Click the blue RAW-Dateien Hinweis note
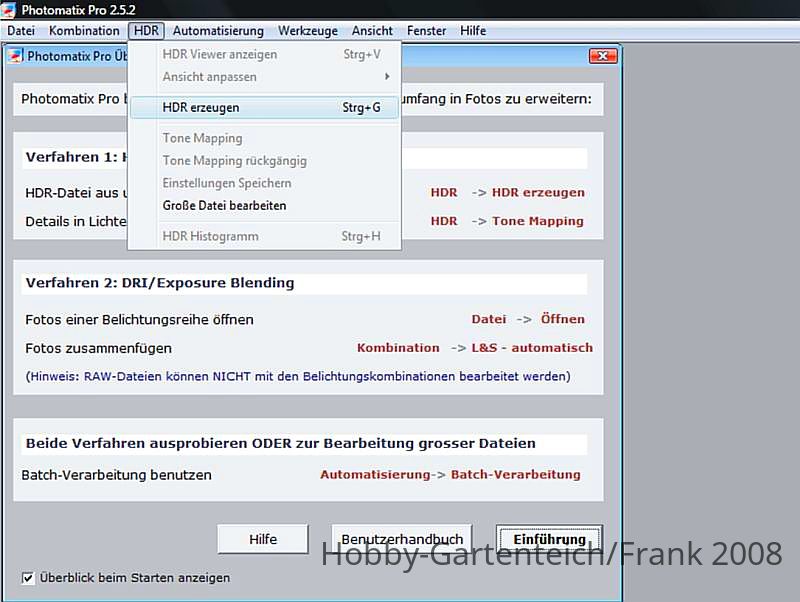Viewport: 800px width, 602px height. pos(298,377)
